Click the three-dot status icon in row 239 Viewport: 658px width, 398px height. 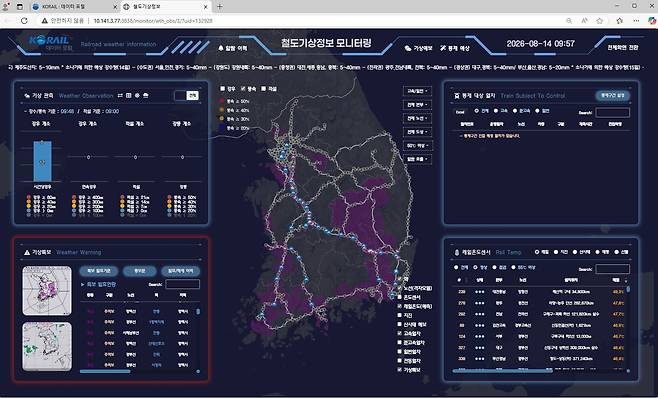pyautogui.click(x=479, y=292)
